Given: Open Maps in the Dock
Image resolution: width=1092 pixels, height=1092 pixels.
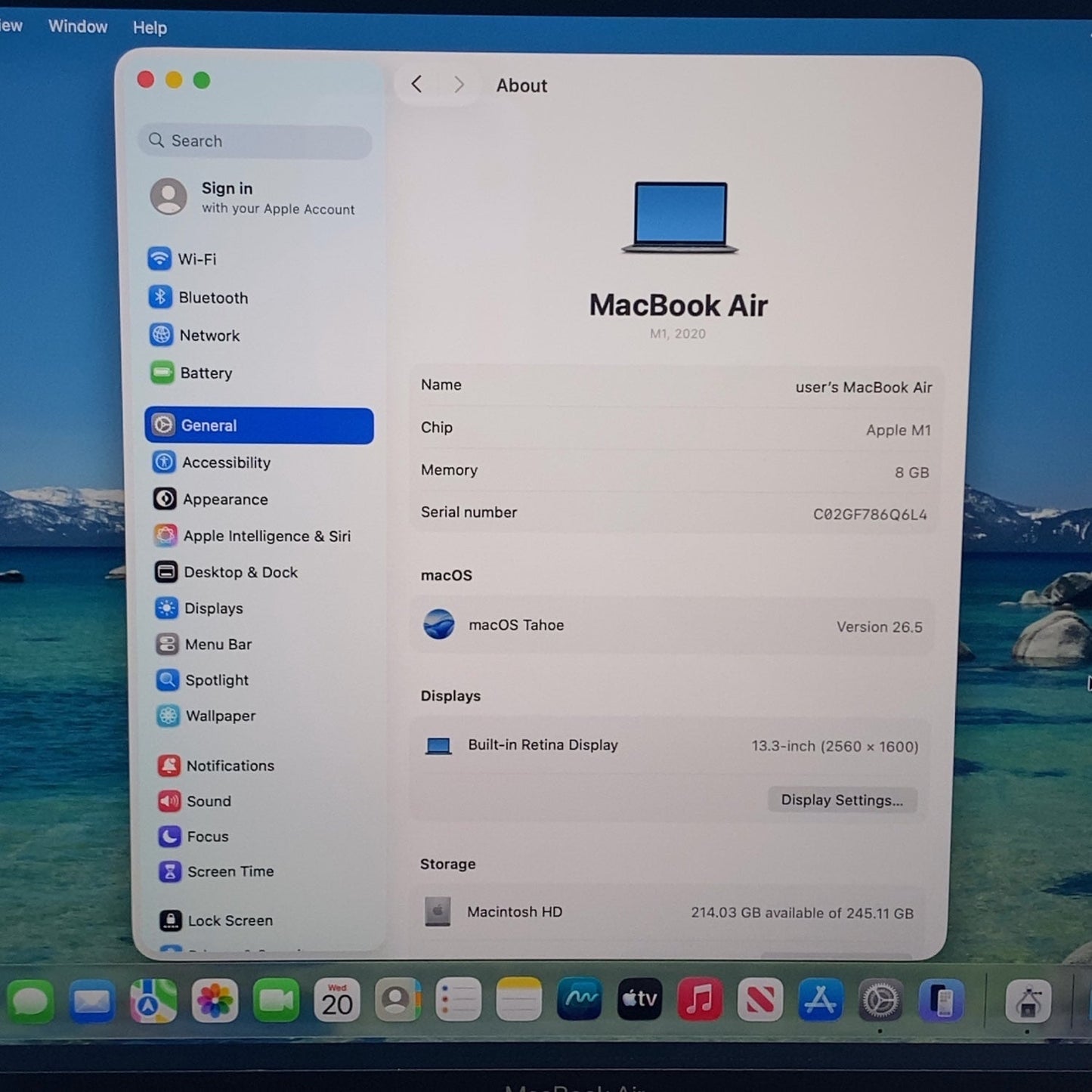Looking at the screenshot, I should tap(153, 1001).
